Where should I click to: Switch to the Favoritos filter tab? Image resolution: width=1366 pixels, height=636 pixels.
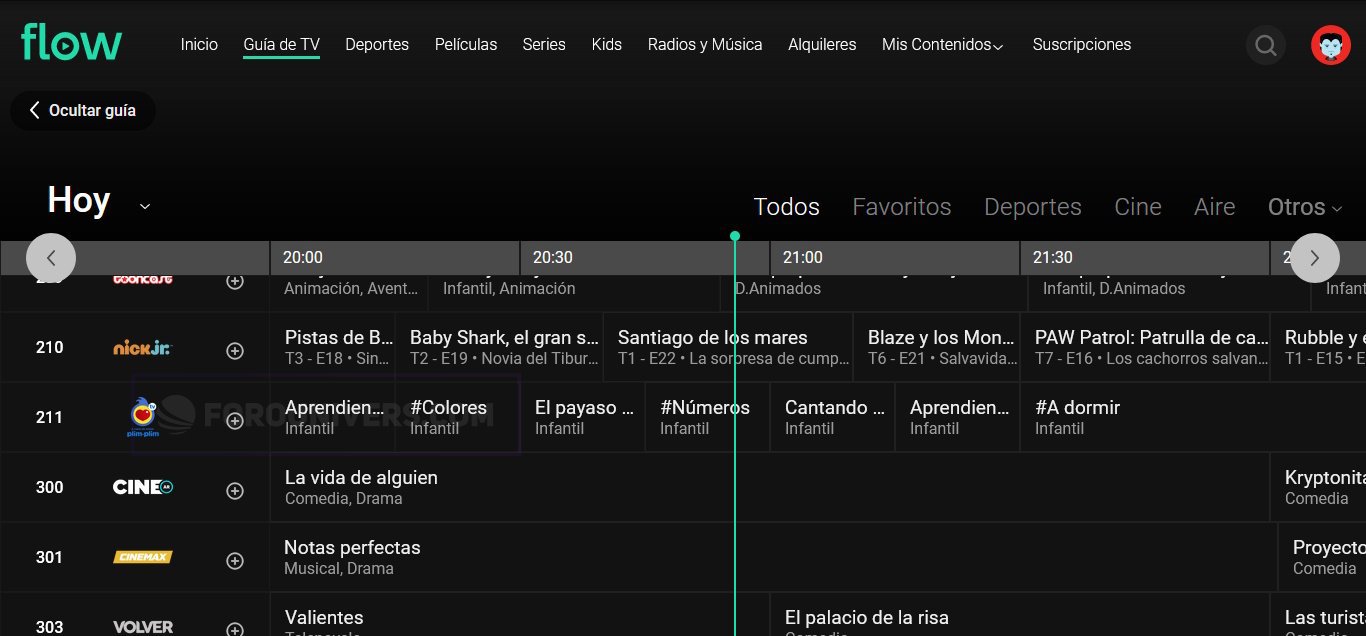pyautogui.click(x=901, y=207)
